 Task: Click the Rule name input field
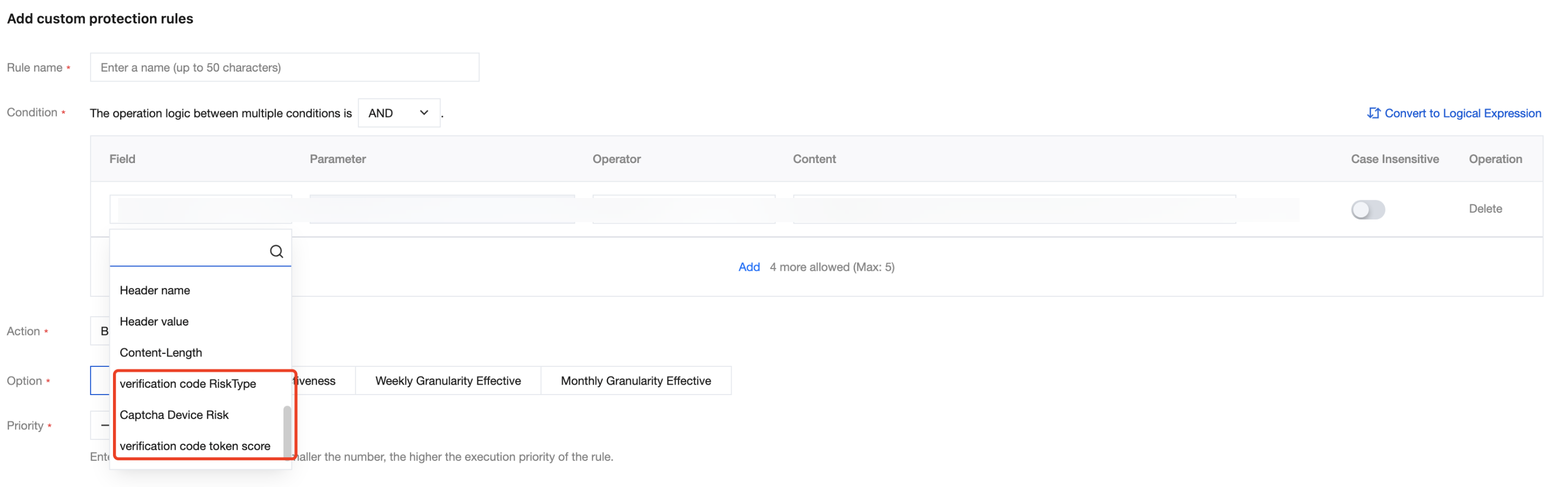point(285,67)
